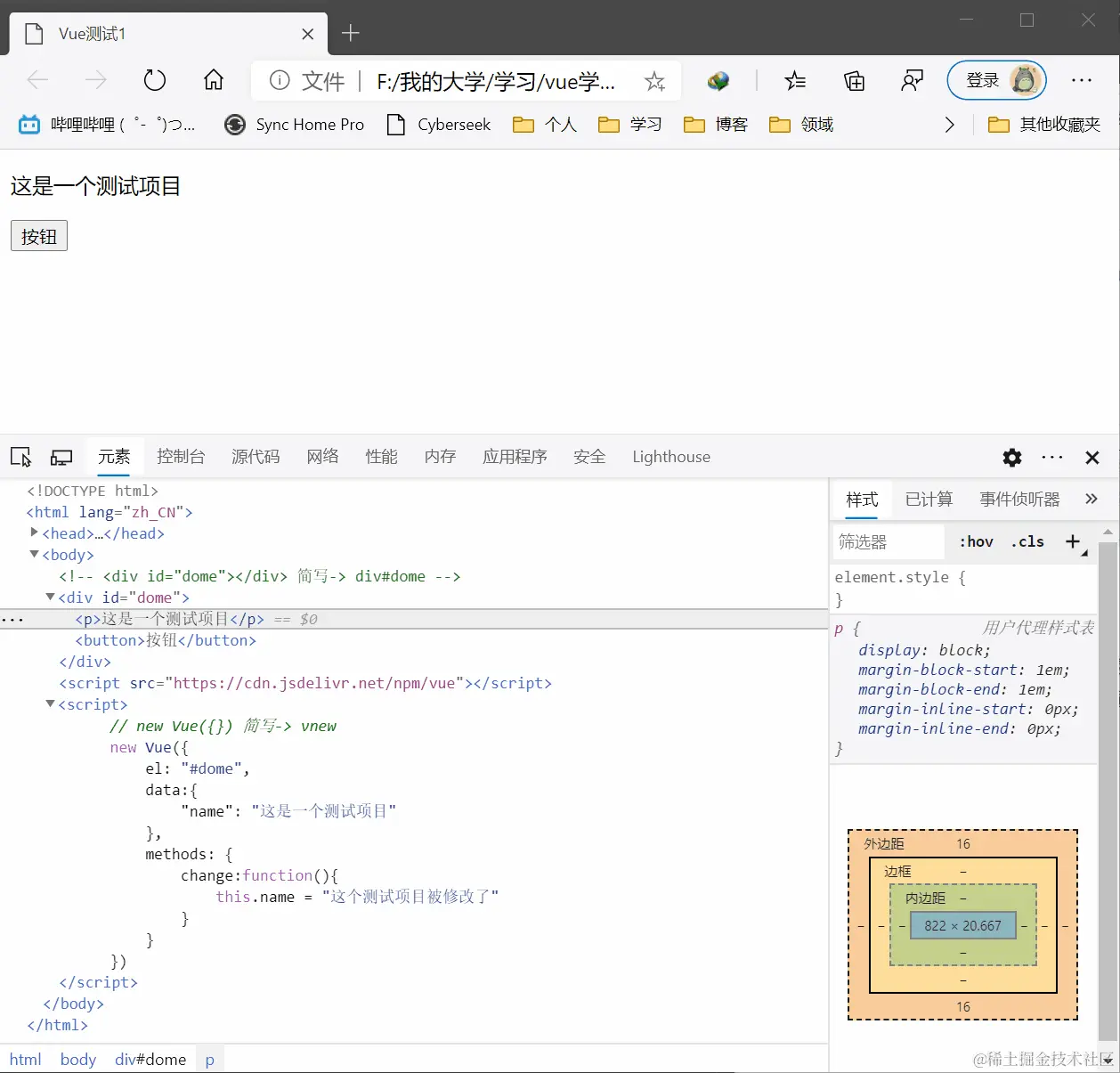The width and height of the screenshot is (1120, 1073).
Task: Select the body breadcrumb
Action: tap(77, 1060)
